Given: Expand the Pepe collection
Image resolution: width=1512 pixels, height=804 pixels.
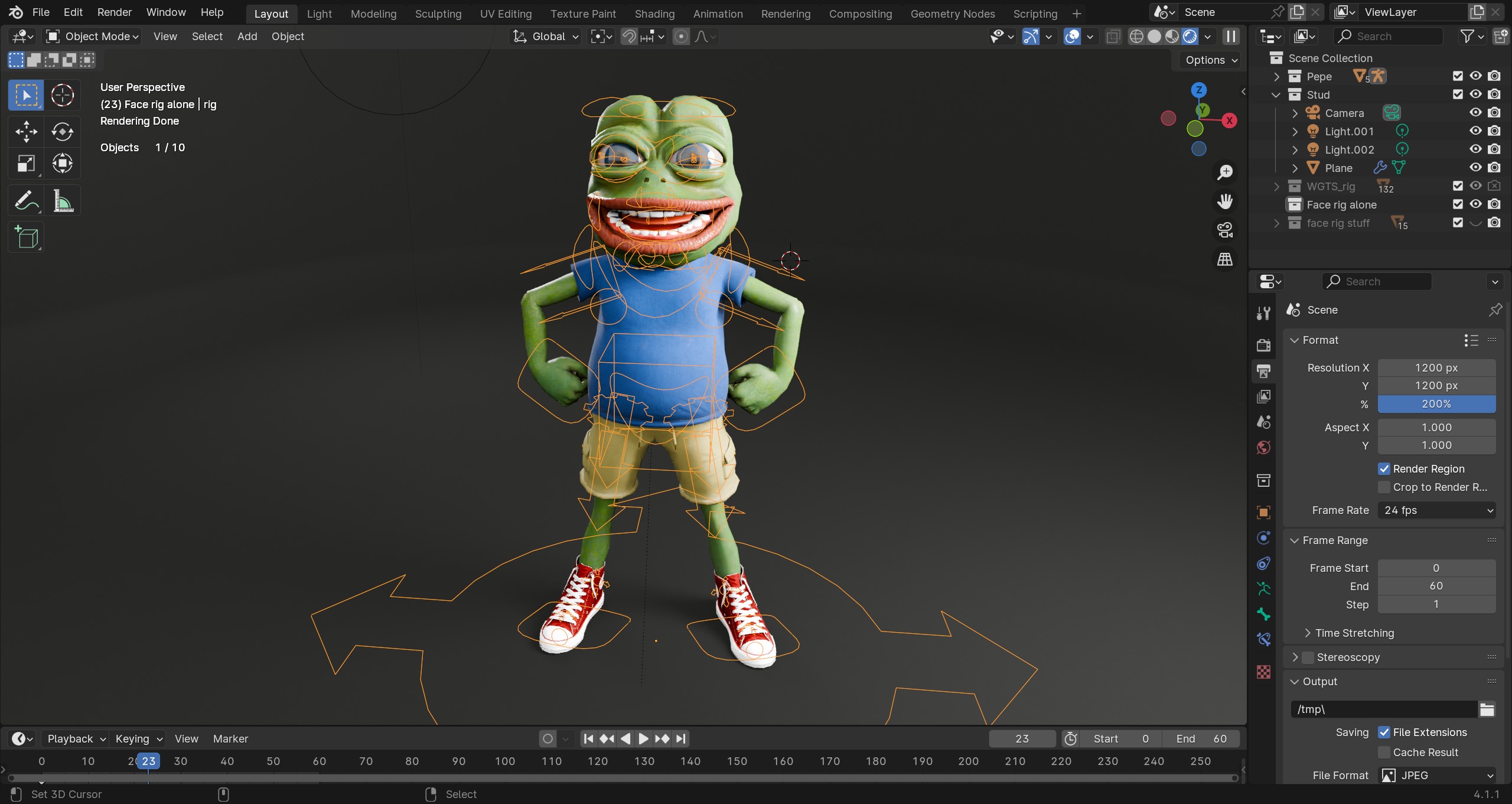Looking at the screenshot, I should (1276, 76).
